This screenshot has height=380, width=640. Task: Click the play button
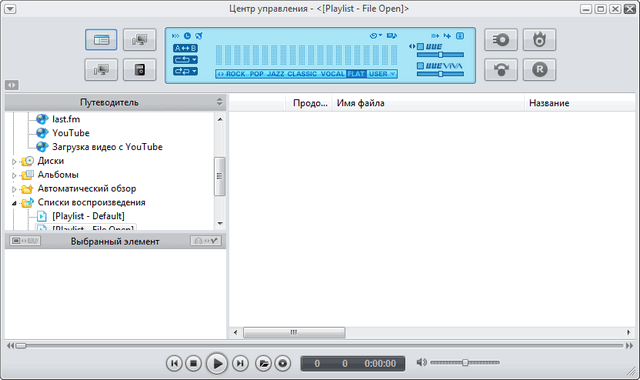click(x=217, y=363)
